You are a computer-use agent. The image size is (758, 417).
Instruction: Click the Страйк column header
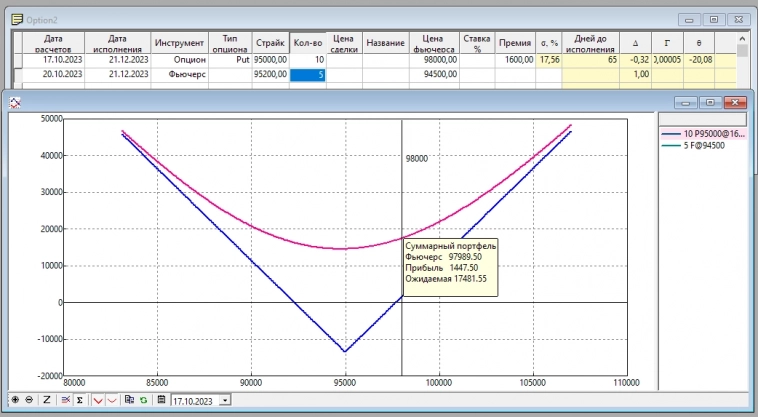270,43
